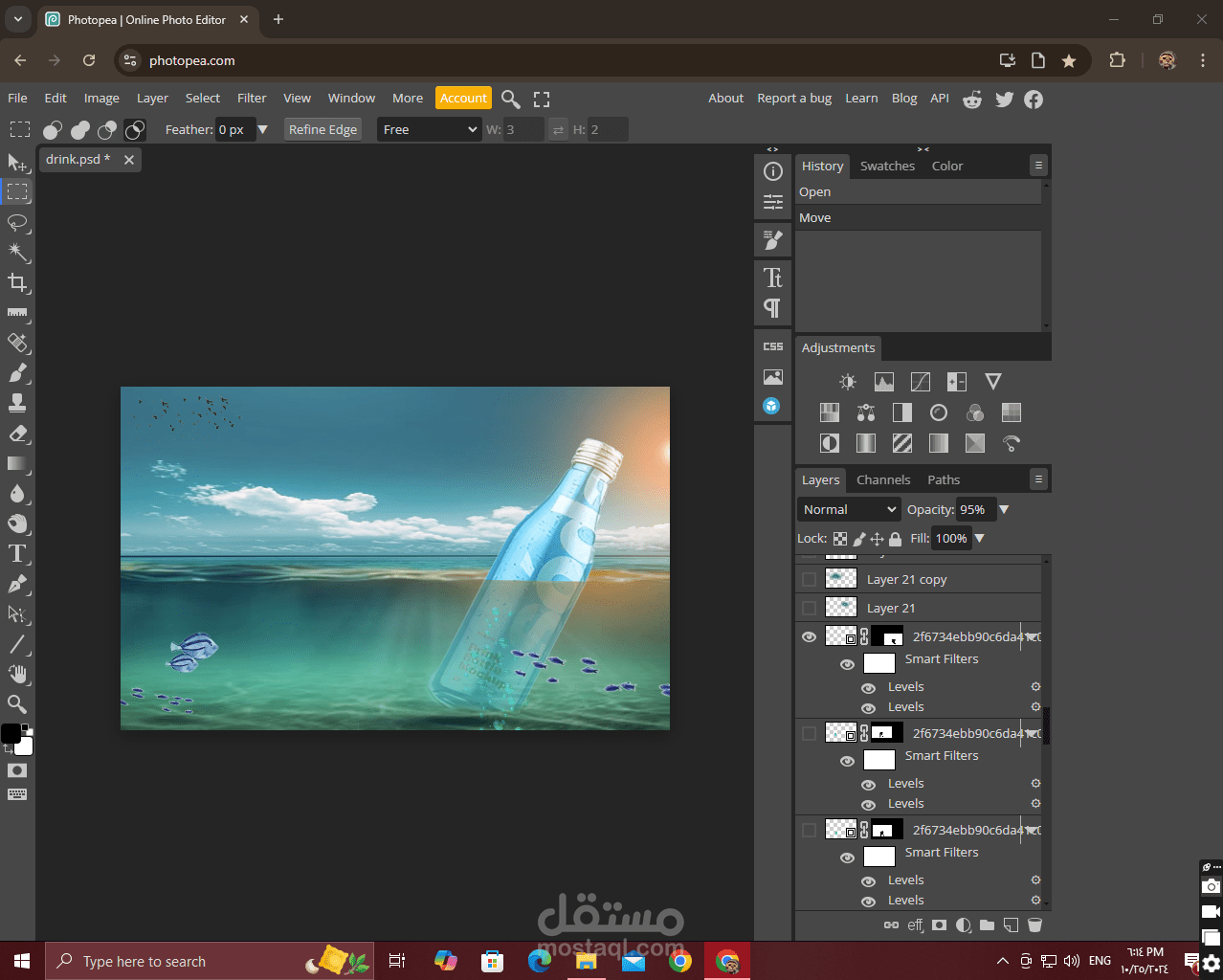
Task: Select the Hand tool
Action: pyautogui.click(x=17, y=674)
